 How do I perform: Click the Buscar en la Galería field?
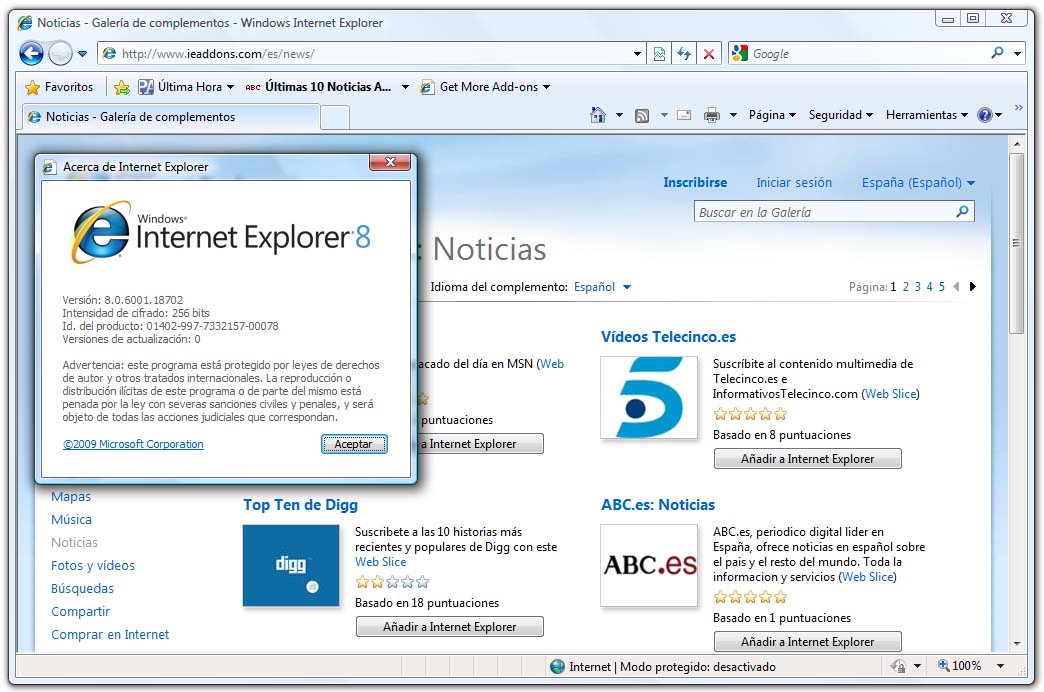click(x=824, y=212)
